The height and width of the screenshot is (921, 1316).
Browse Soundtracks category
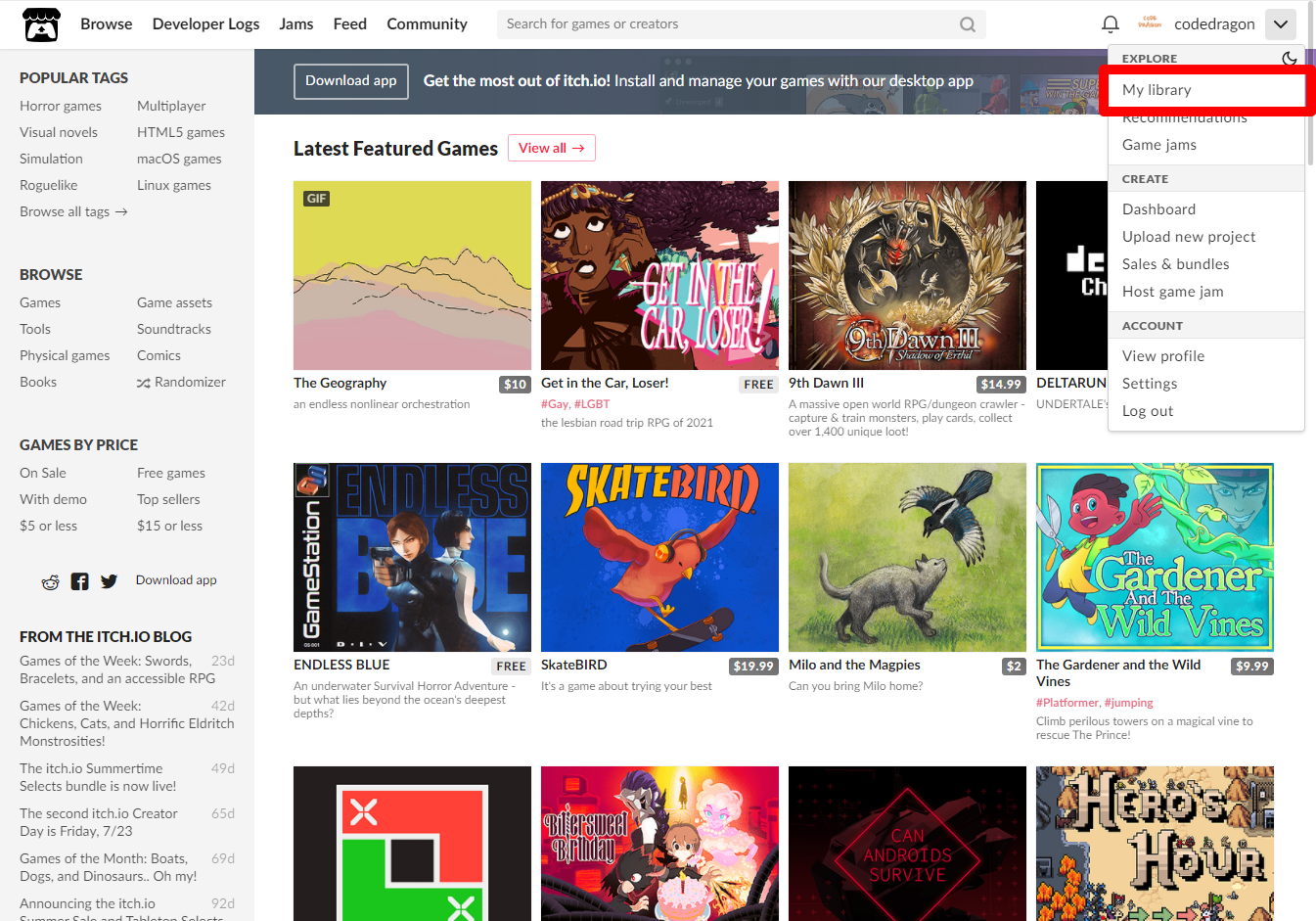pos(174,329)
